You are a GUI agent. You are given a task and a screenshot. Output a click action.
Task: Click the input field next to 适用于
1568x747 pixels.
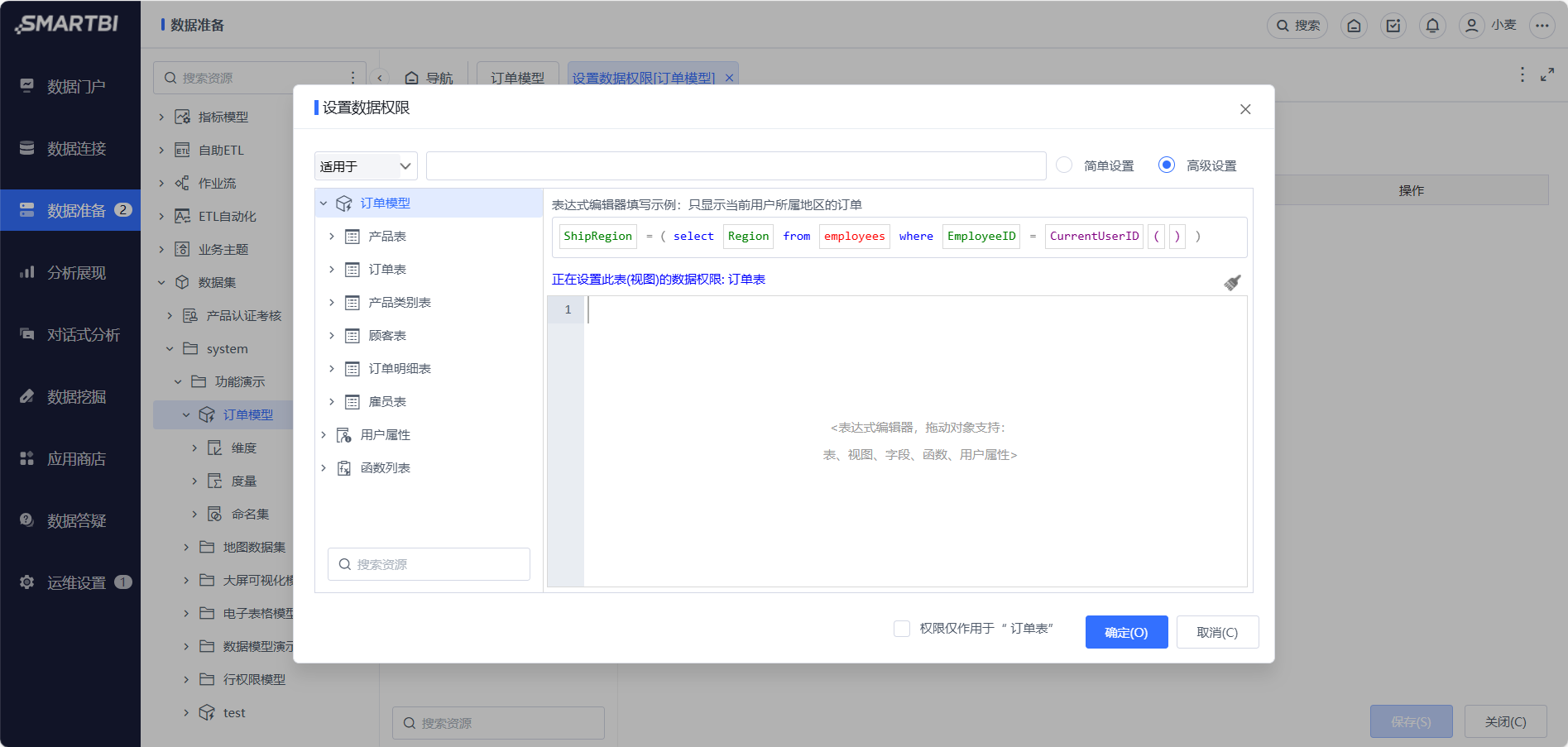coord(736,165)
